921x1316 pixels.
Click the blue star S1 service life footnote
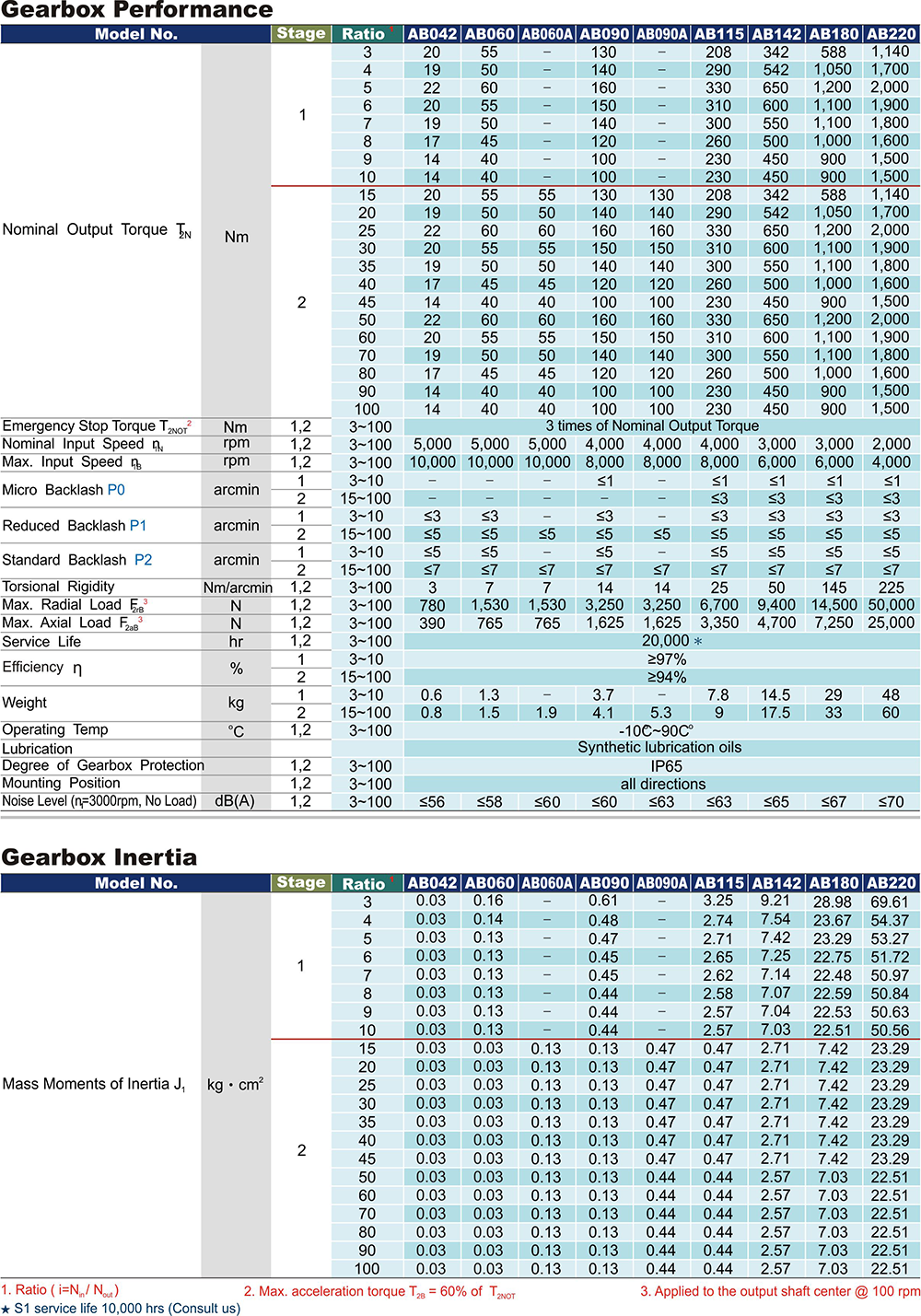[121, 1309]
